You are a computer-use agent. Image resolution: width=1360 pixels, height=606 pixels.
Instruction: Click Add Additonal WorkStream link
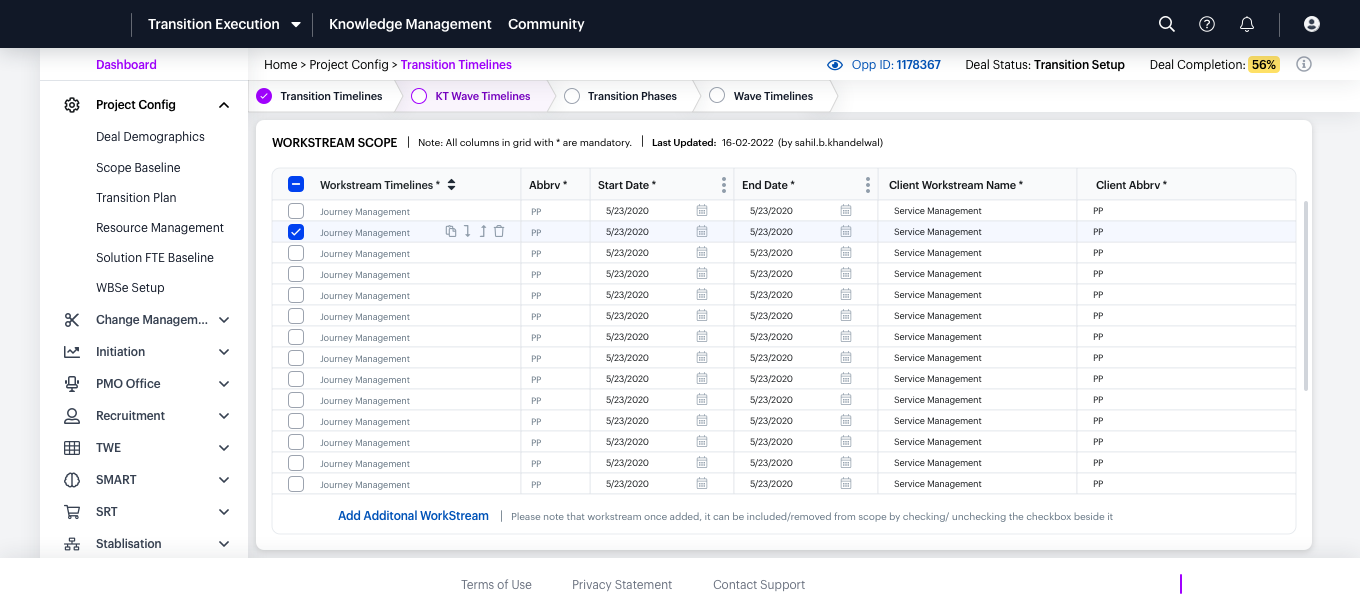coord(413,516)
